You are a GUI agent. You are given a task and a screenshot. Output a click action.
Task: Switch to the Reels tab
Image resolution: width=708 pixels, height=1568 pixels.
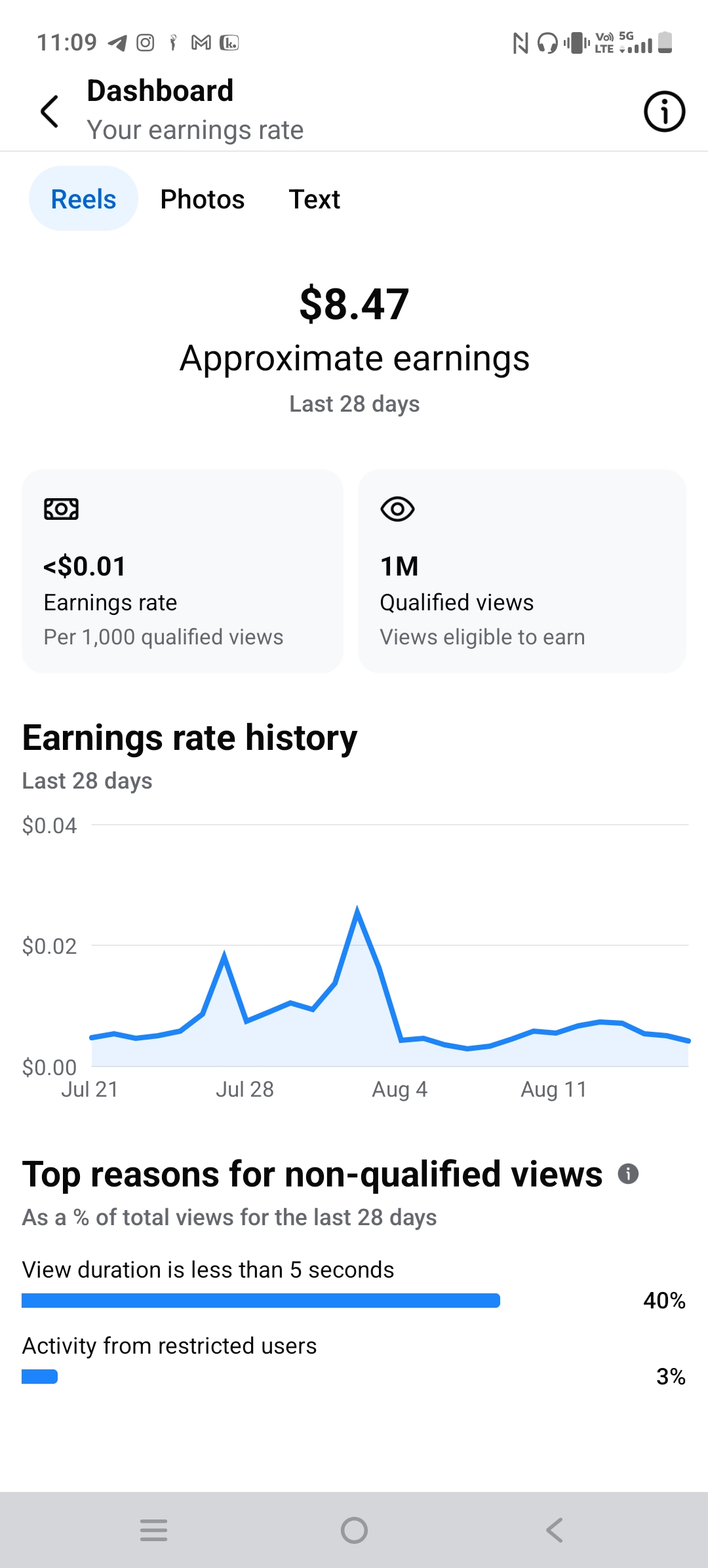click(83, 199)
